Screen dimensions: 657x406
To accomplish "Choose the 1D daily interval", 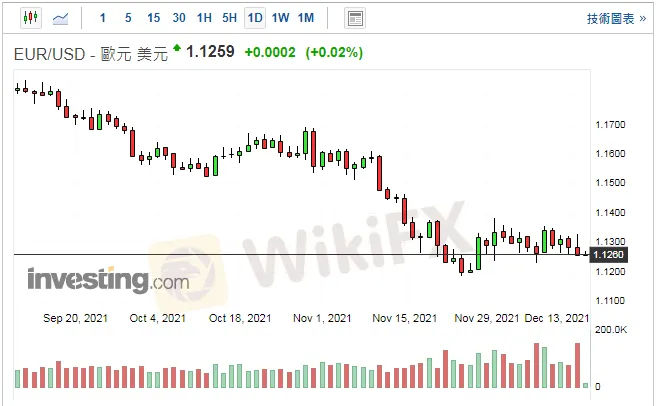I will pos(255,18).
